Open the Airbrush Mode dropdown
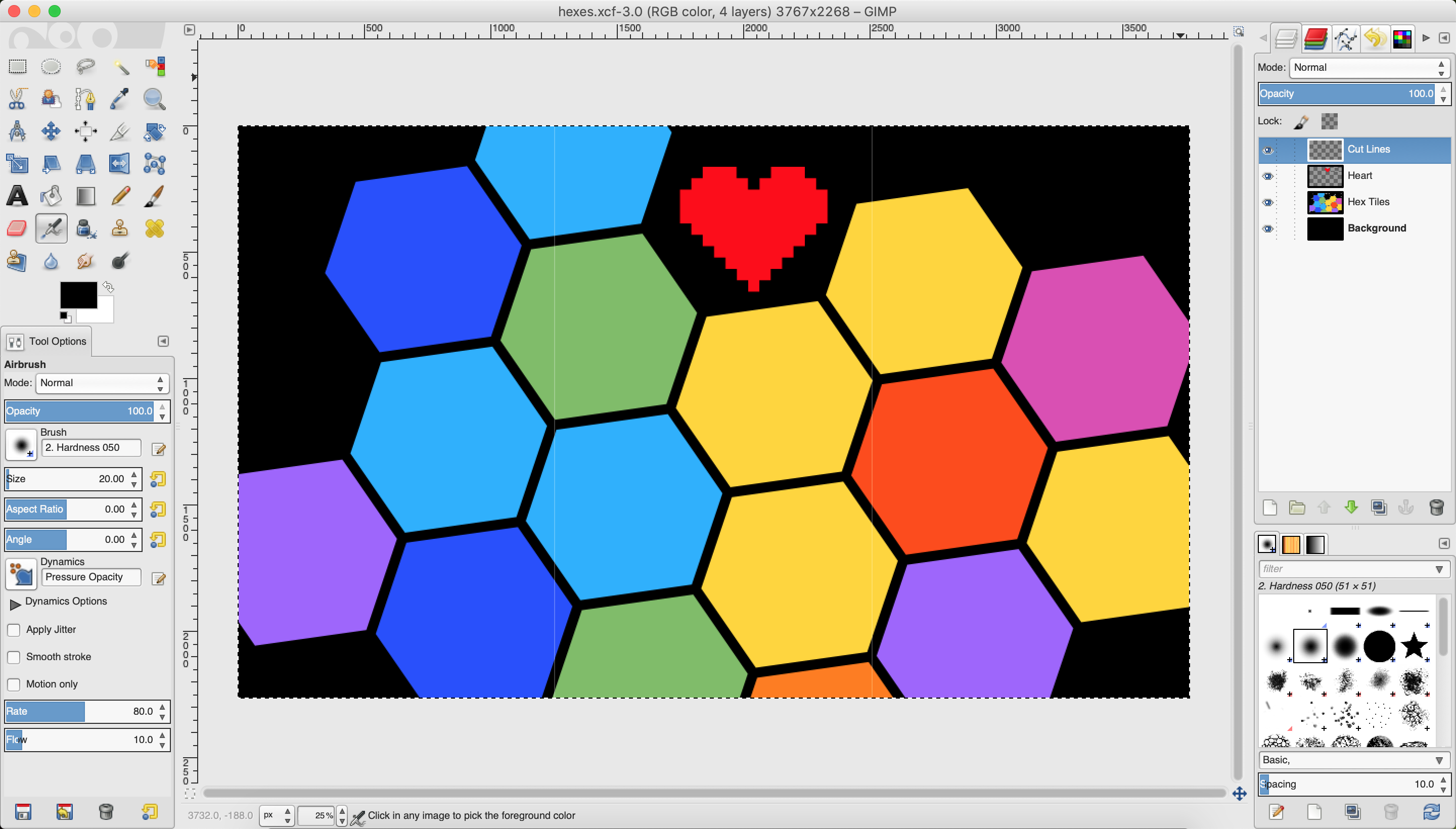 (102, 383)
